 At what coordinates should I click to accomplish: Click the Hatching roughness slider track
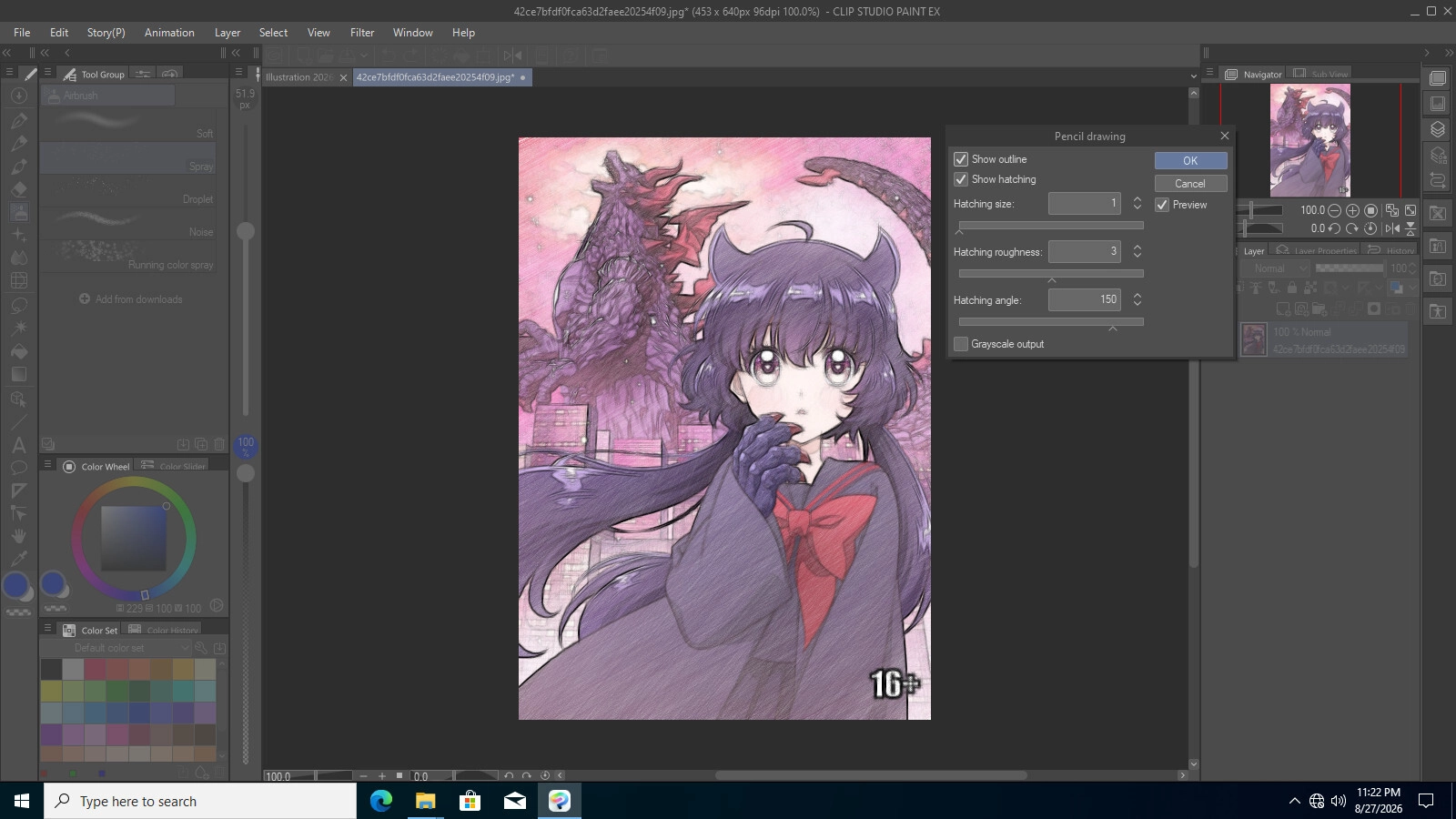click(1051, 273)
